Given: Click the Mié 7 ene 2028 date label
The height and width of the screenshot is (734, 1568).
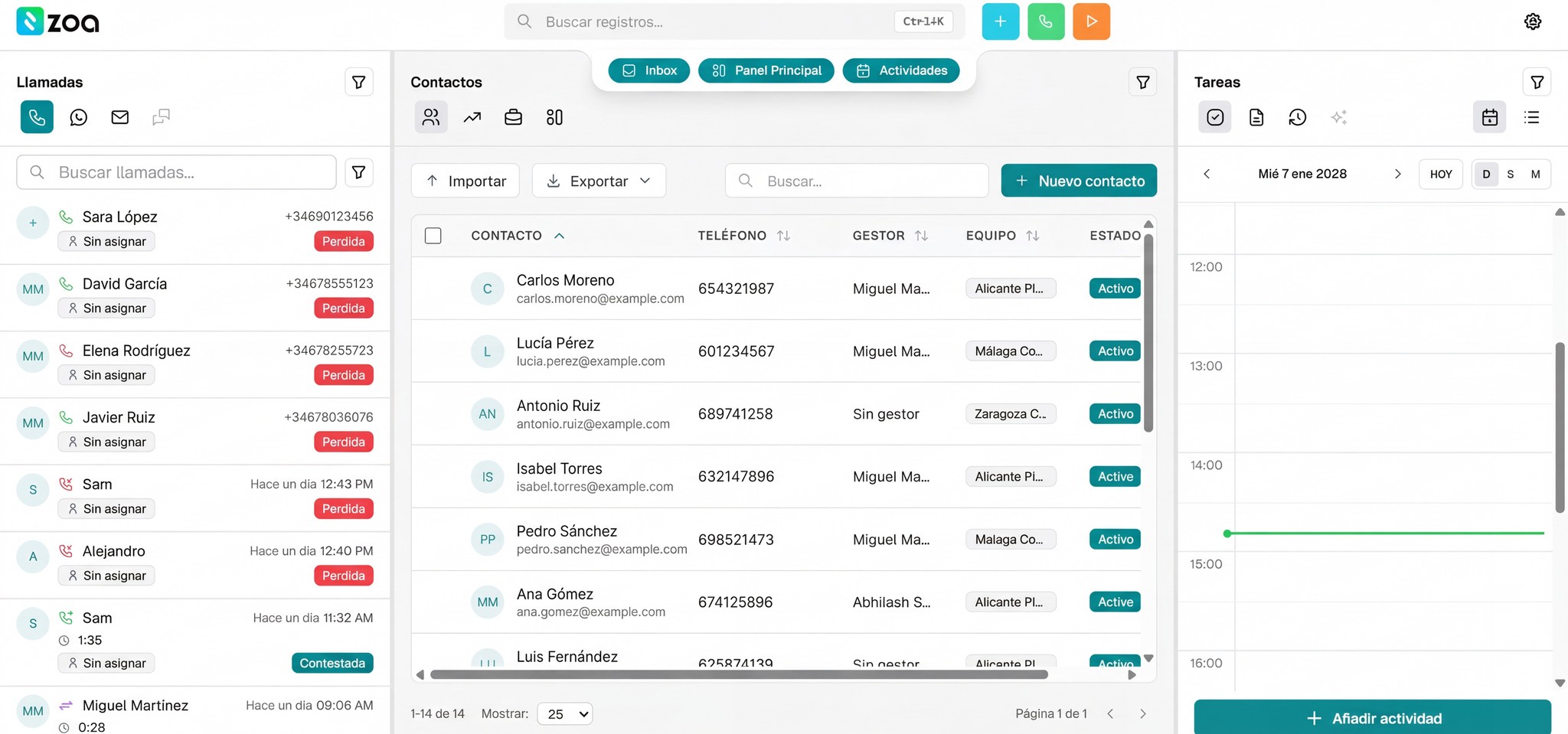Looking at the screenshot, I should pyautogui.click(x=1302, y=174).
